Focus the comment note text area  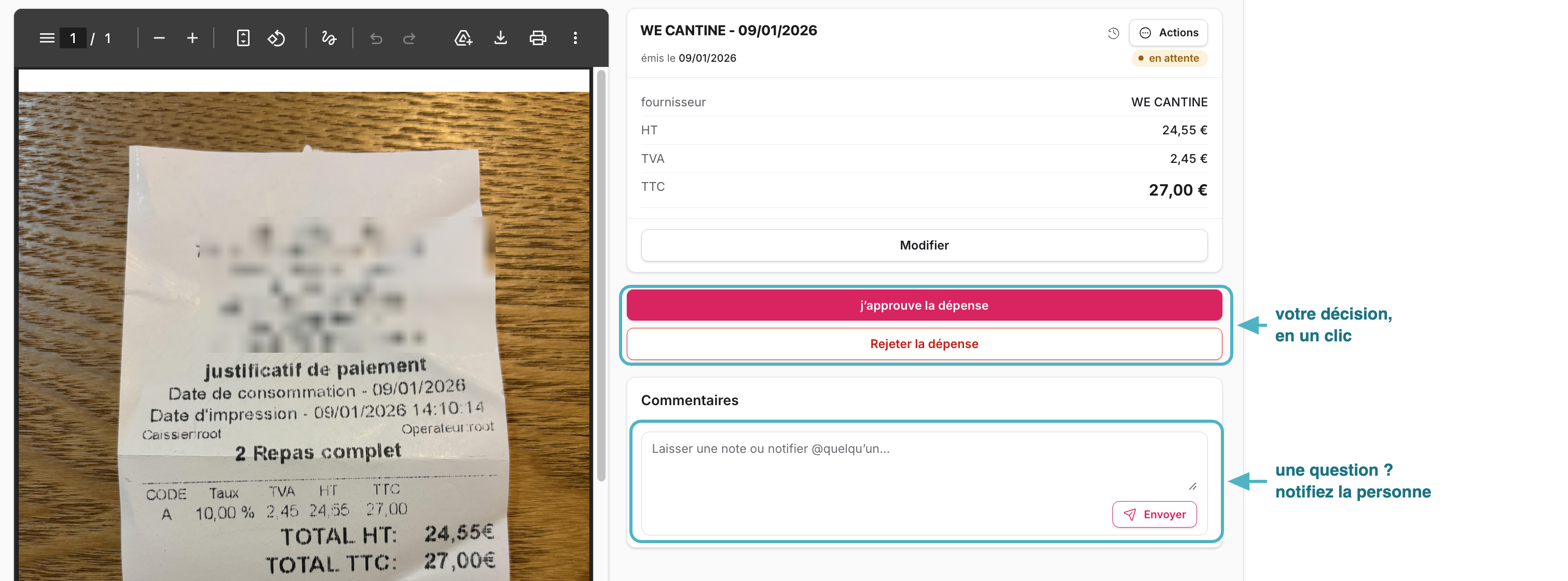tap(924, 462)
